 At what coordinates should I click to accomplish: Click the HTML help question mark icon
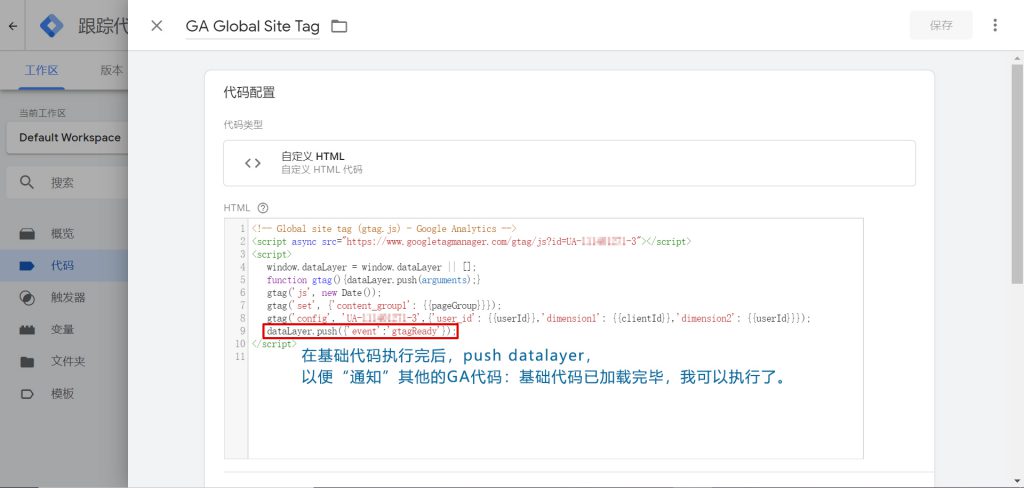263,208
